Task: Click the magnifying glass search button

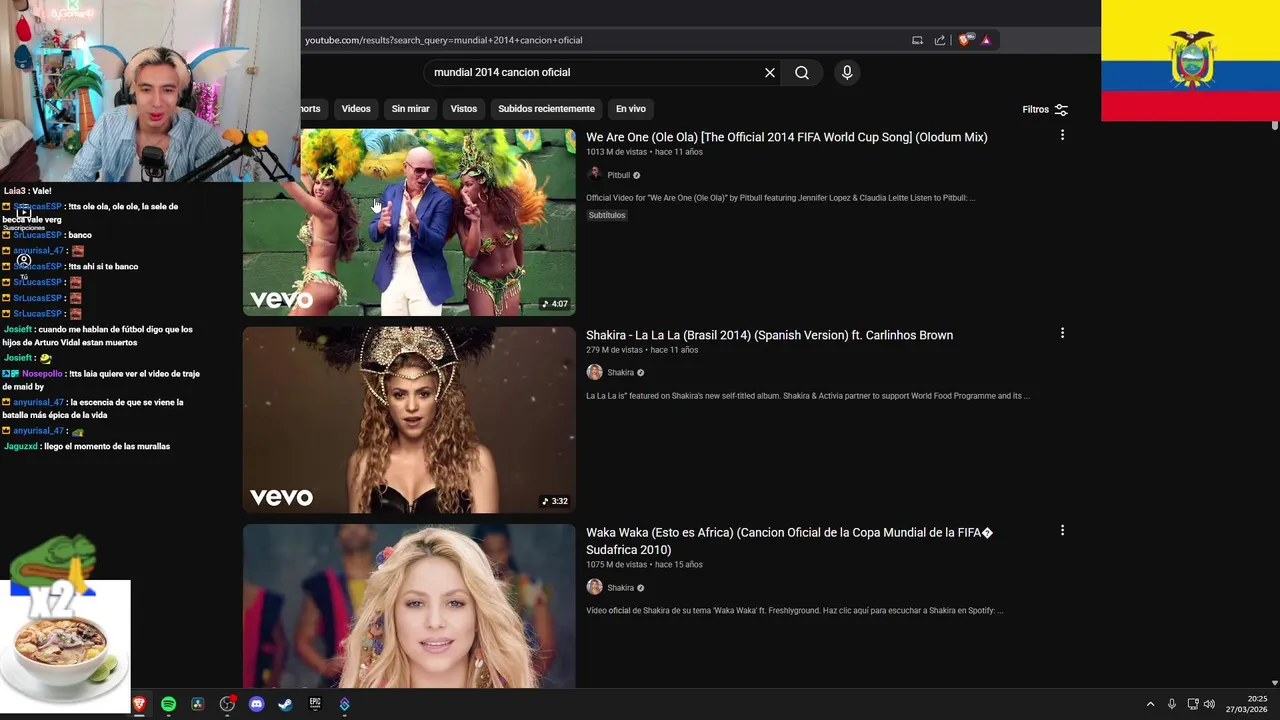Action: click(x=802, y=73)
